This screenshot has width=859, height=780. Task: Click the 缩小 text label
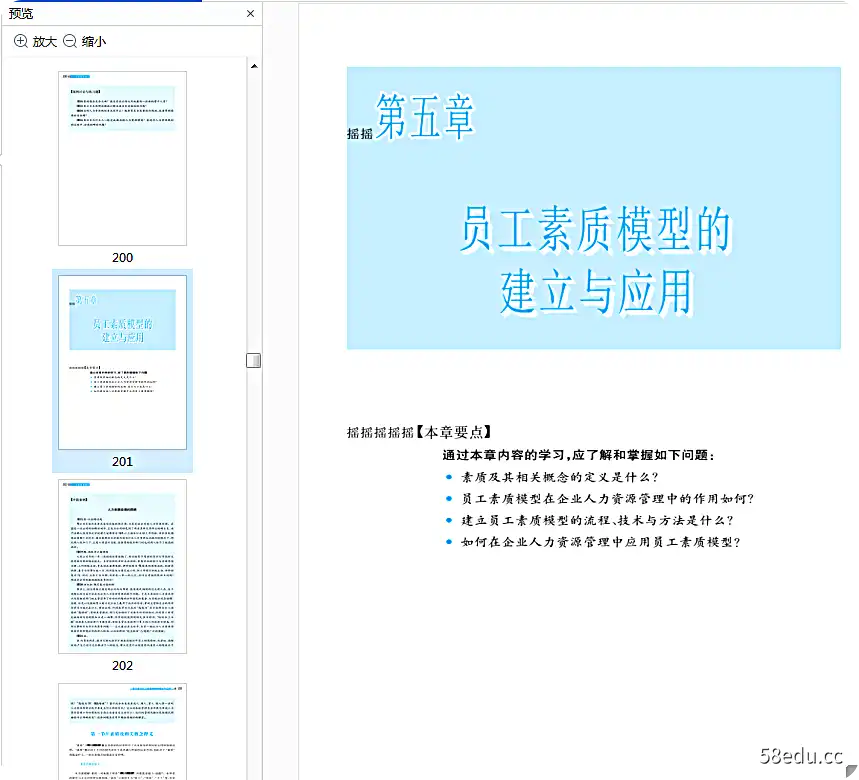tap(94, 42)
